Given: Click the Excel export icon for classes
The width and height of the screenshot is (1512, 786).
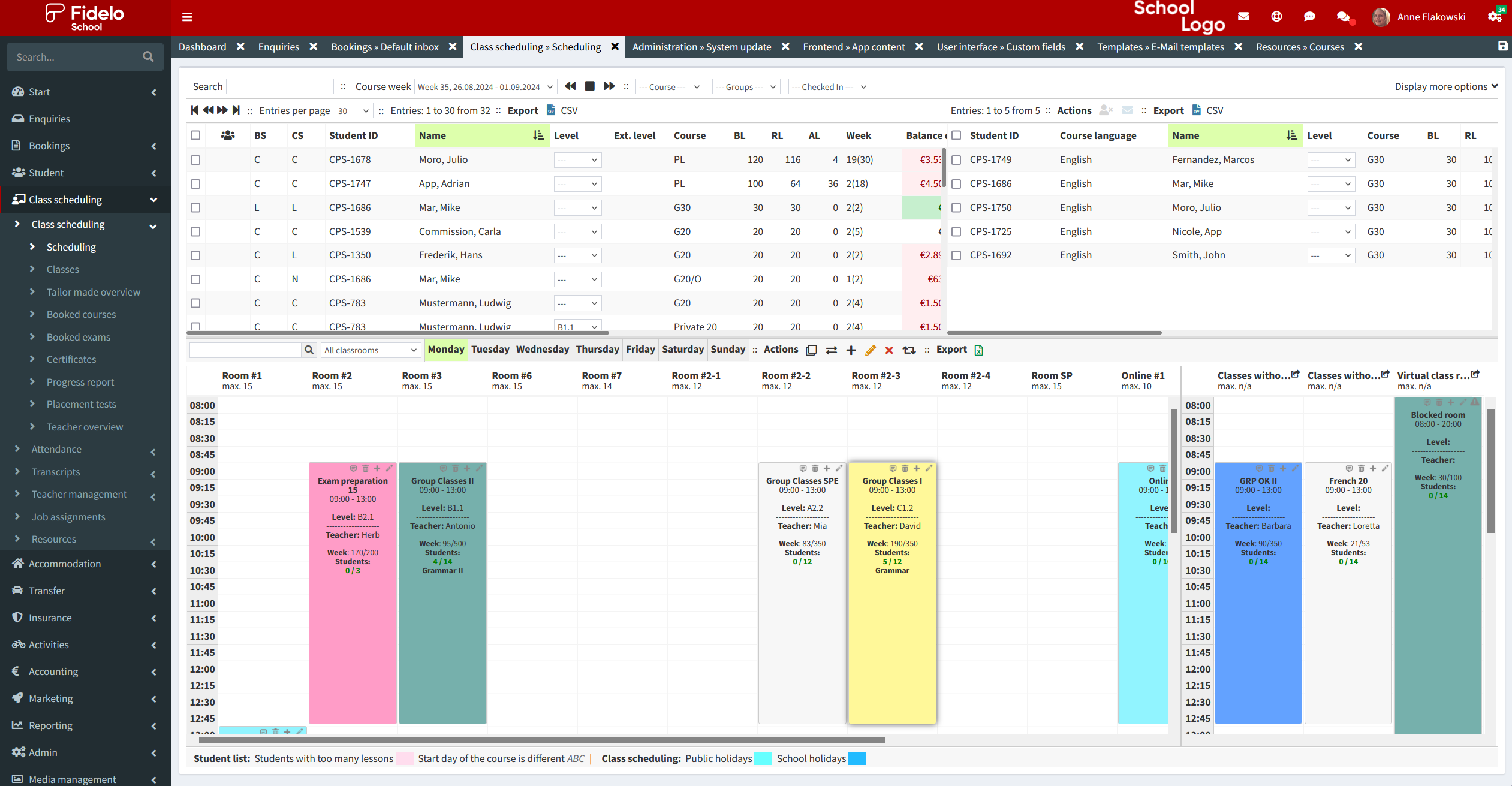Looking at the screenshot, I should pos(979,350).
